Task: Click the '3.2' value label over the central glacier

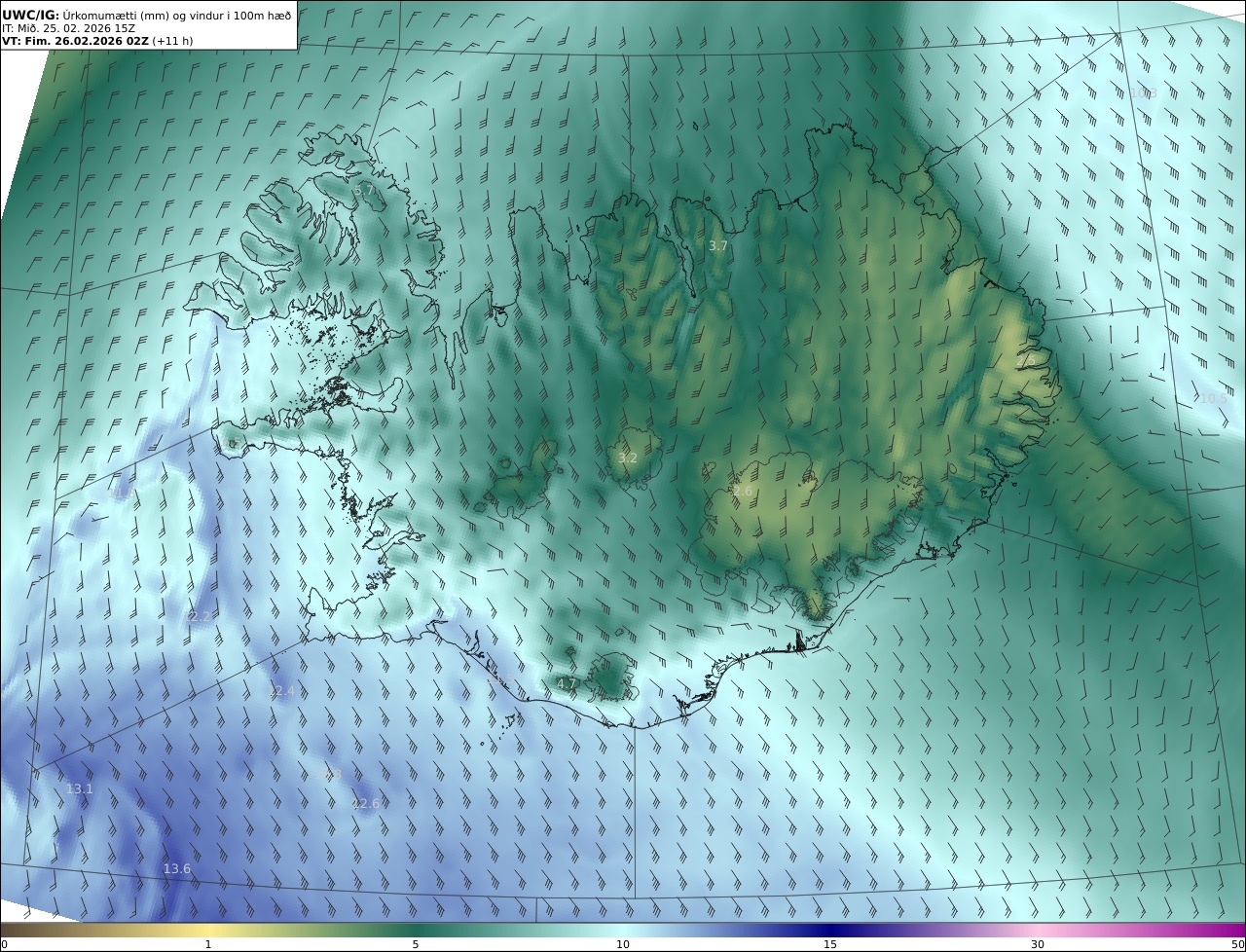Action: click(628, 458)
